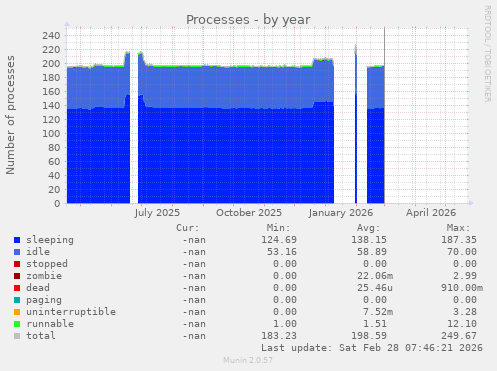Click the sleeping legend color swatch
497x371 pixels.
click(17, 240)
